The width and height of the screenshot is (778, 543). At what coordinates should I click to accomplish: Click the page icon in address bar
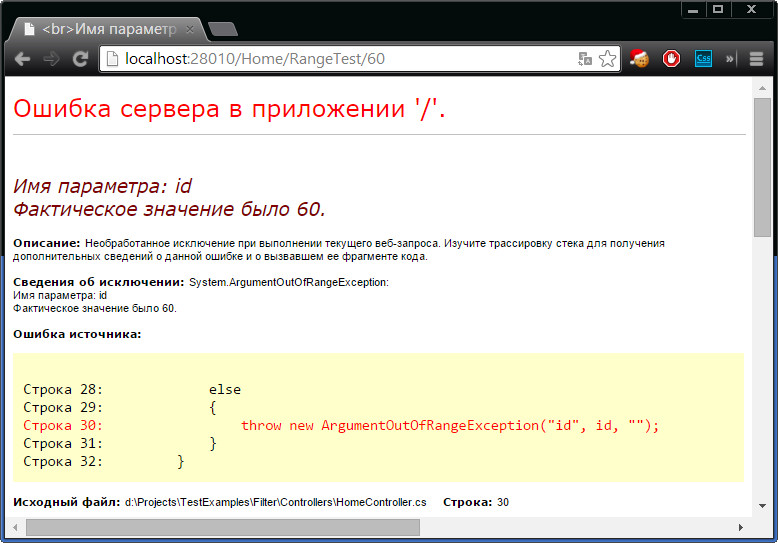pyautogui.click(x=113, y=59)
